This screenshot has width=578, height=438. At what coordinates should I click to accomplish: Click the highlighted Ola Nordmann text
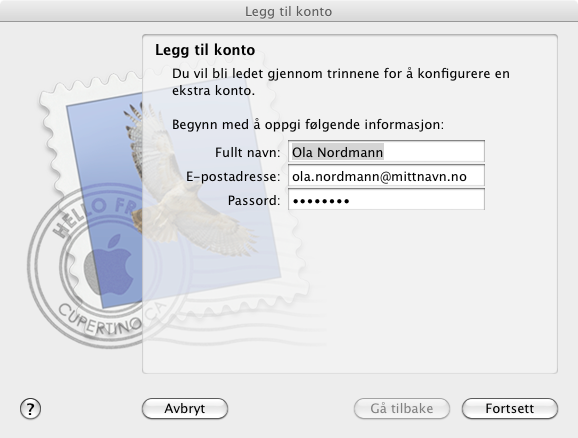(338, 152)
